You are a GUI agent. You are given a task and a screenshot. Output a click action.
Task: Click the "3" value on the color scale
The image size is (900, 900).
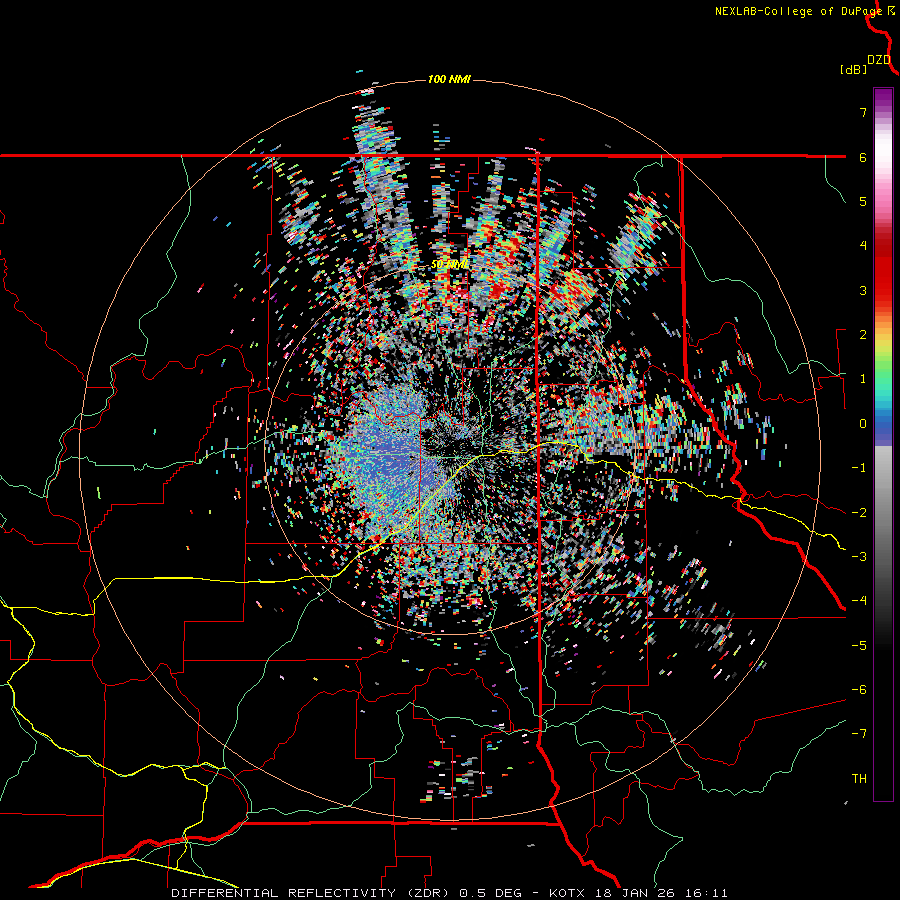pyautogui.click(x=863, y=290)
